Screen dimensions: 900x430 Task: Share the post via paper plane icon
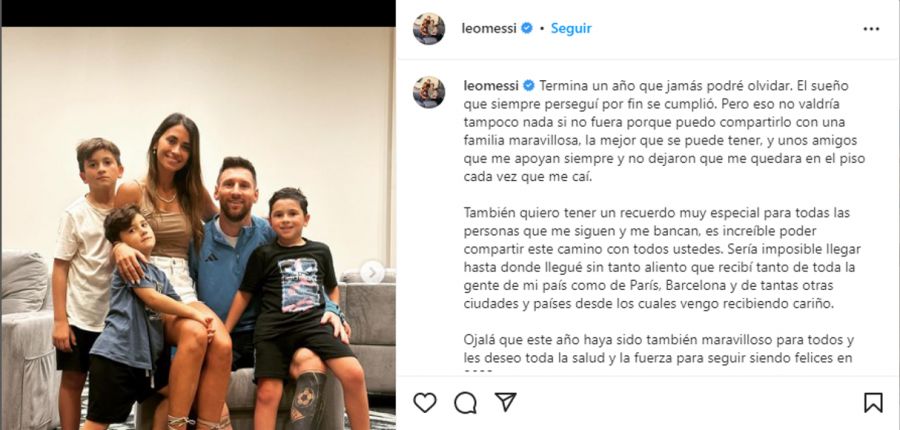click(x=506, y=402)
